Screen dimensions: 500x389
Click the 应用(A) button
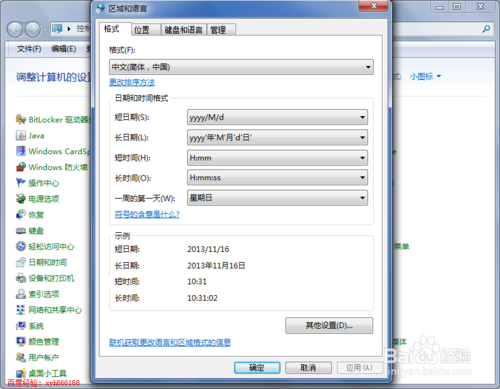[359, 368]
